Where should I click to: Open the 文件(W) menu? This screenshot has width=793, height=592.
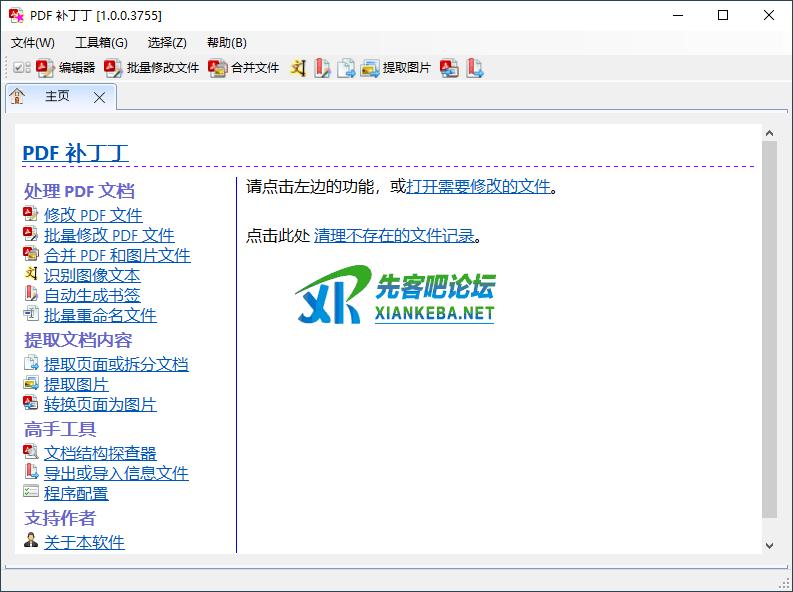(x=33, y=42)
